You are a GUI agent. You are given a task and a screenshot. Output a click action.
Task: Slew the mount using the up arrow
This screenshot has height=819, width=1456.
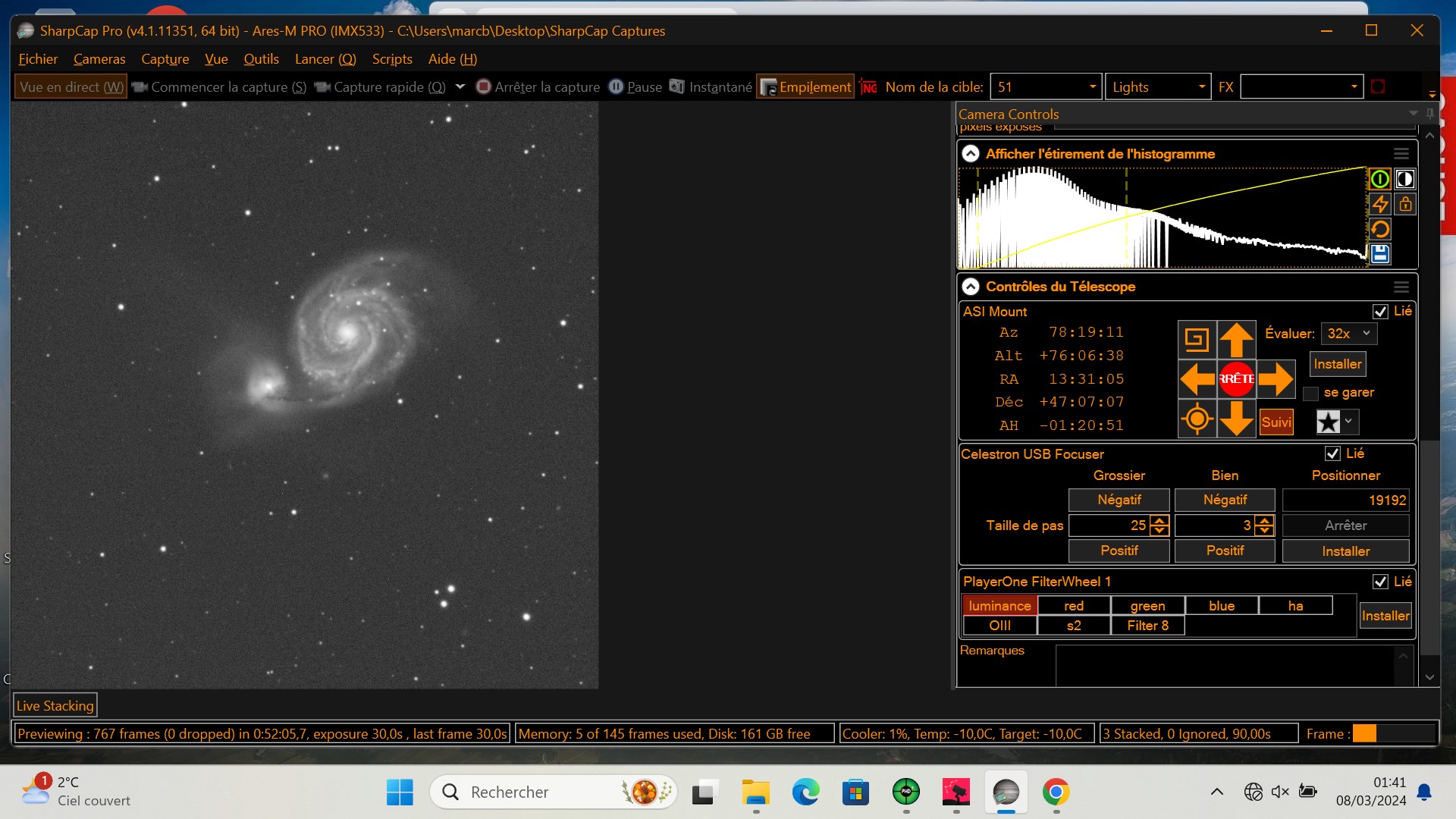pos(1237,339)
